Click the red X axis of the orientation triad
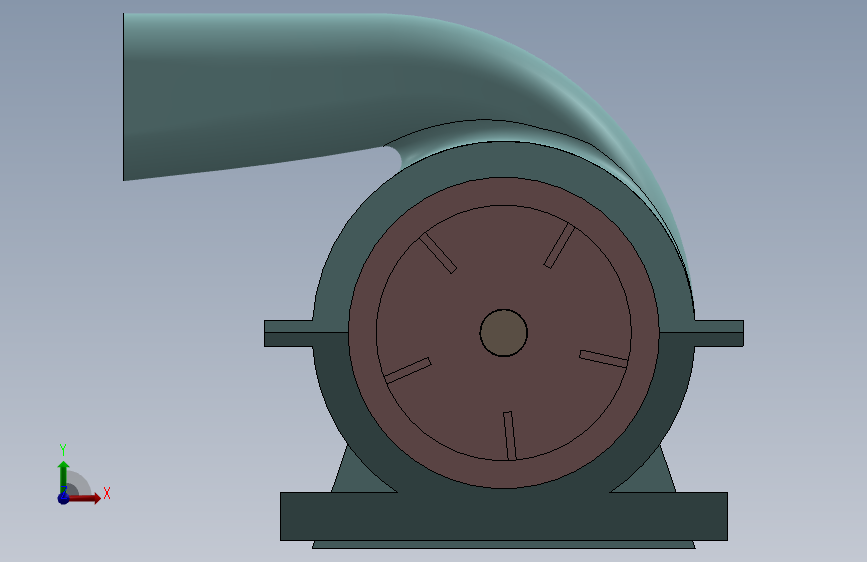The width and height of the screenshot is (867, 562). pyautogui.click(x=83, y=498)
